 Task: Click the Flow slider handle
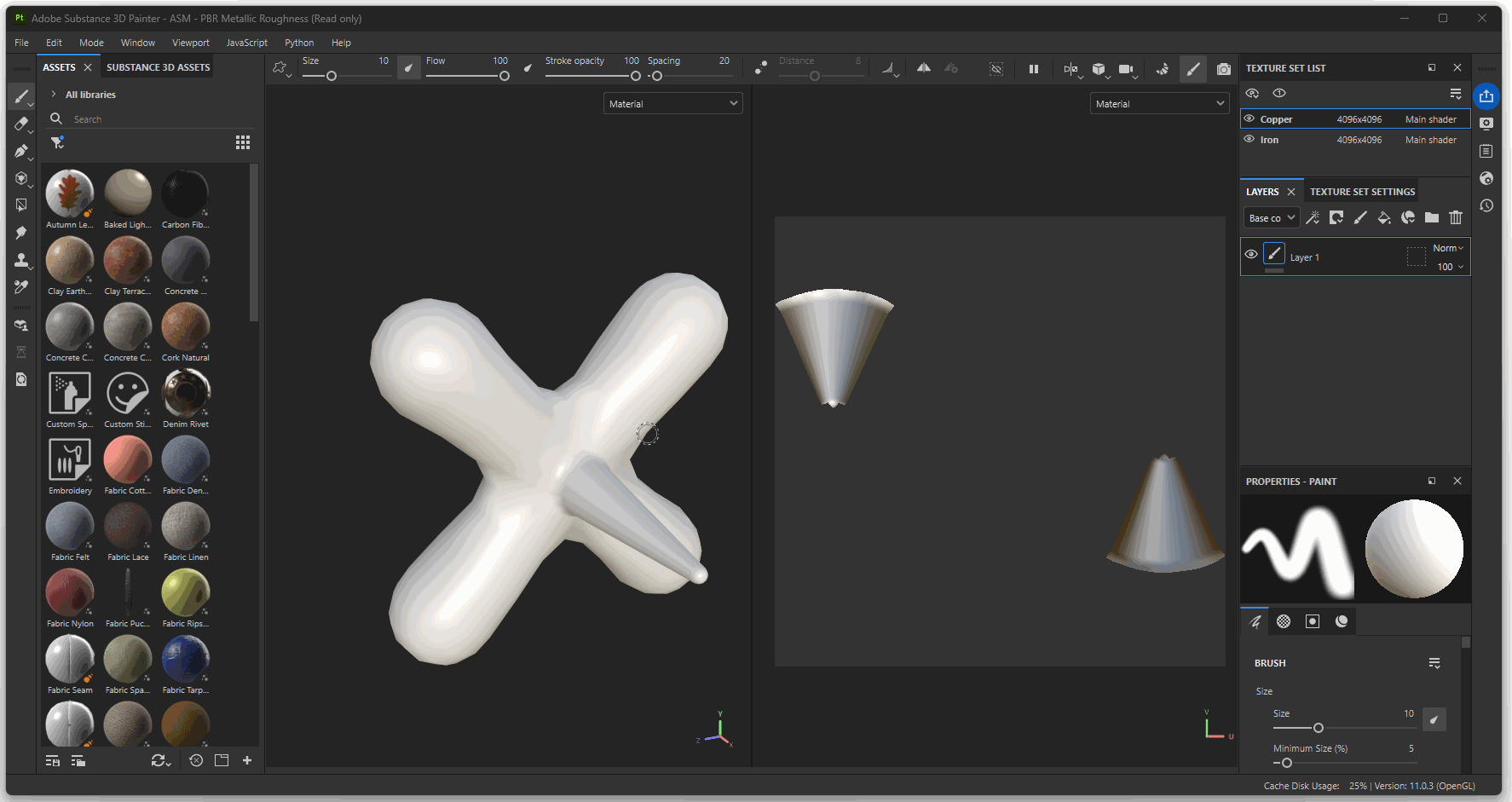coord(505,77)
